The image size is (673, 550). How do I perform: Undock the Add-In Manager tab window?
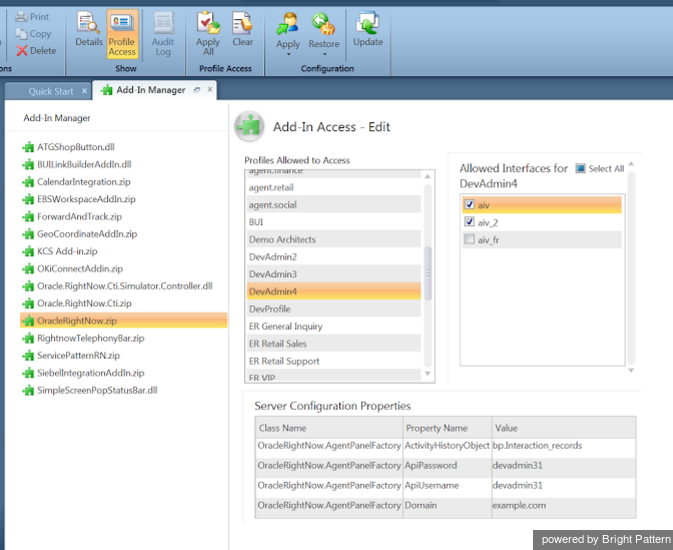[197, 90]
